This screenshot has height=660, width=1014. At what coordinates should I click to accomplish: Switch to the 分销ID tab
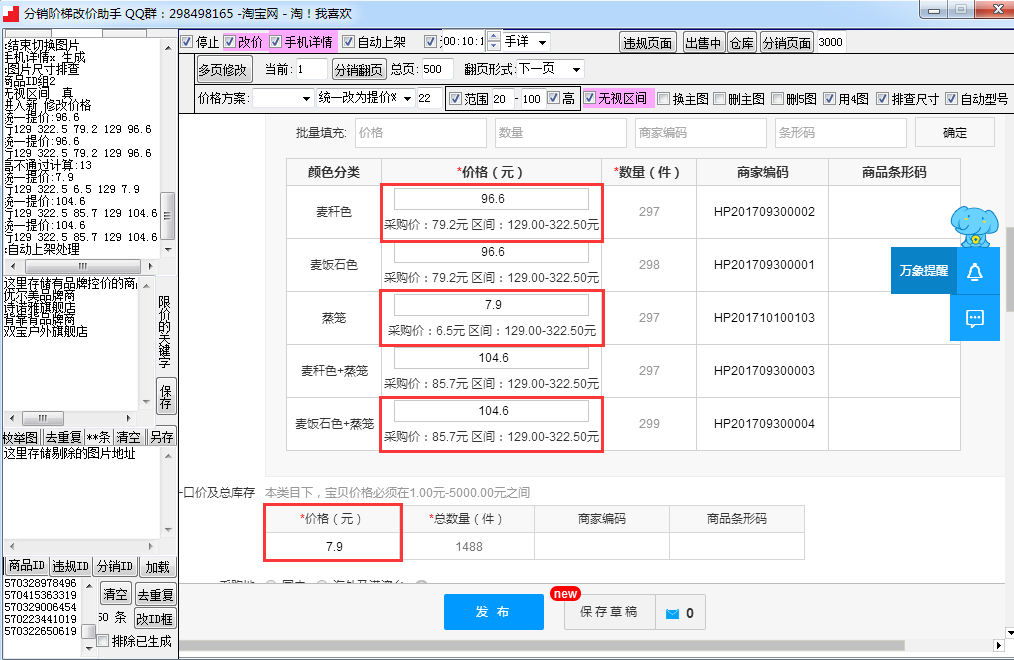[114, 566]
